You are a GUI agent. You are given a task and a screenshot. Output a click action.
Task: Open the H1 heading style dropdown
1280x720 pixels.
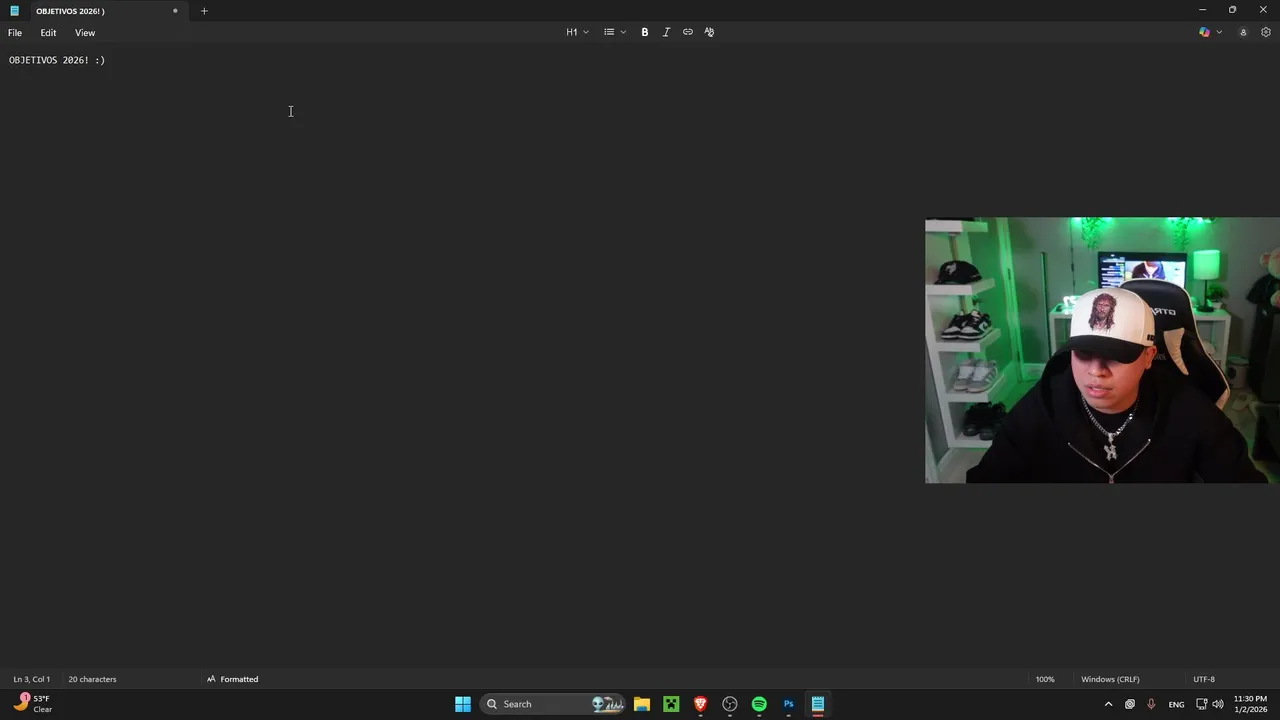coord(577,32)
